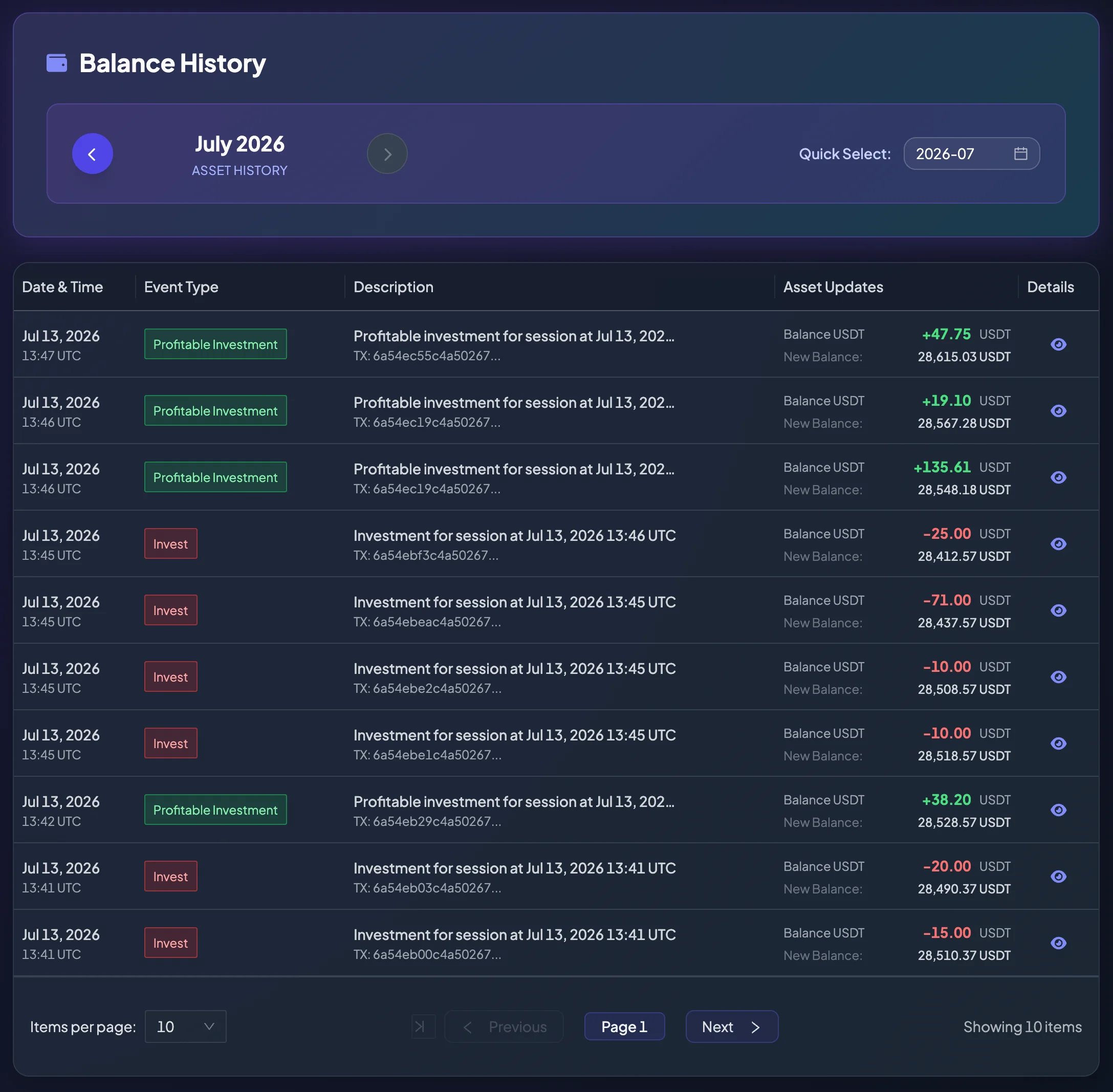Click the Asset Updates column header
Viewport: 1113px width, 1092px height.
[x=833, y=287]
